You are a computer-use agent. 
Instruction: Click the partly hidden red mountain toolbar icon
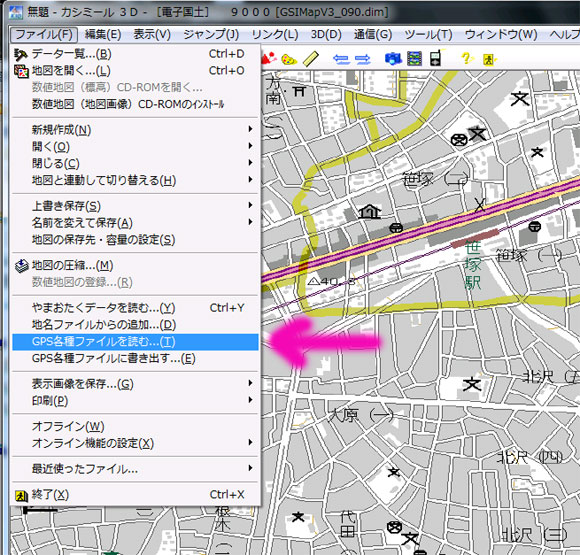click(269, 58)
